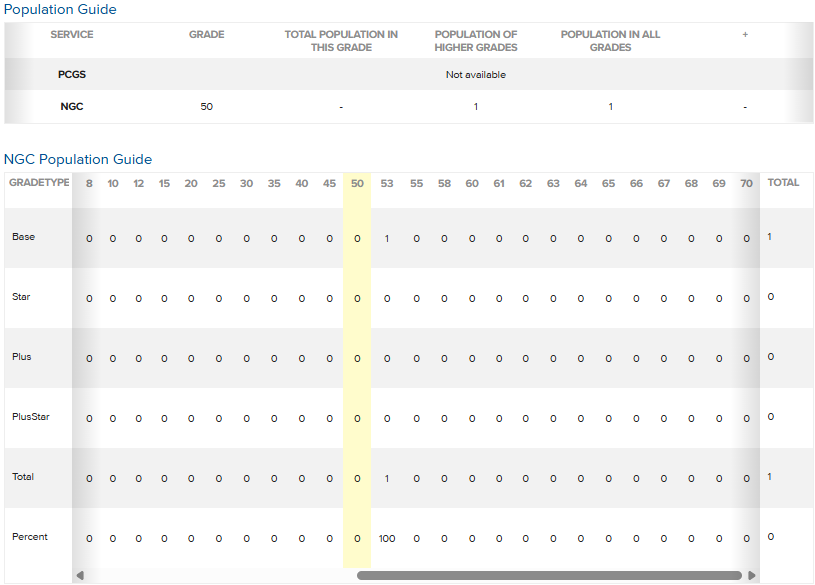Click the 1 in Base row grade 53

pyautogui.click(x=387, y=239)
